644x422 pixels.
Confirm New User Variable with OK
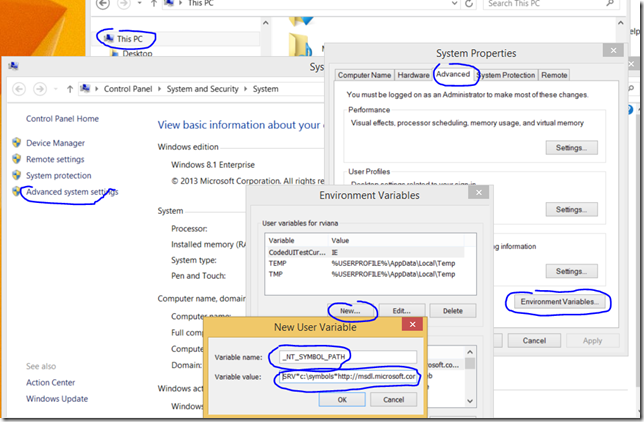tap(342, 399)
